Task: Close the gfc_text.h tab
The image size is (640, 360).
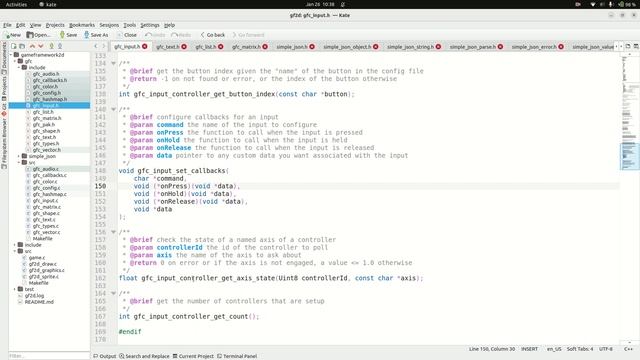Action: (x=184, y=47)
